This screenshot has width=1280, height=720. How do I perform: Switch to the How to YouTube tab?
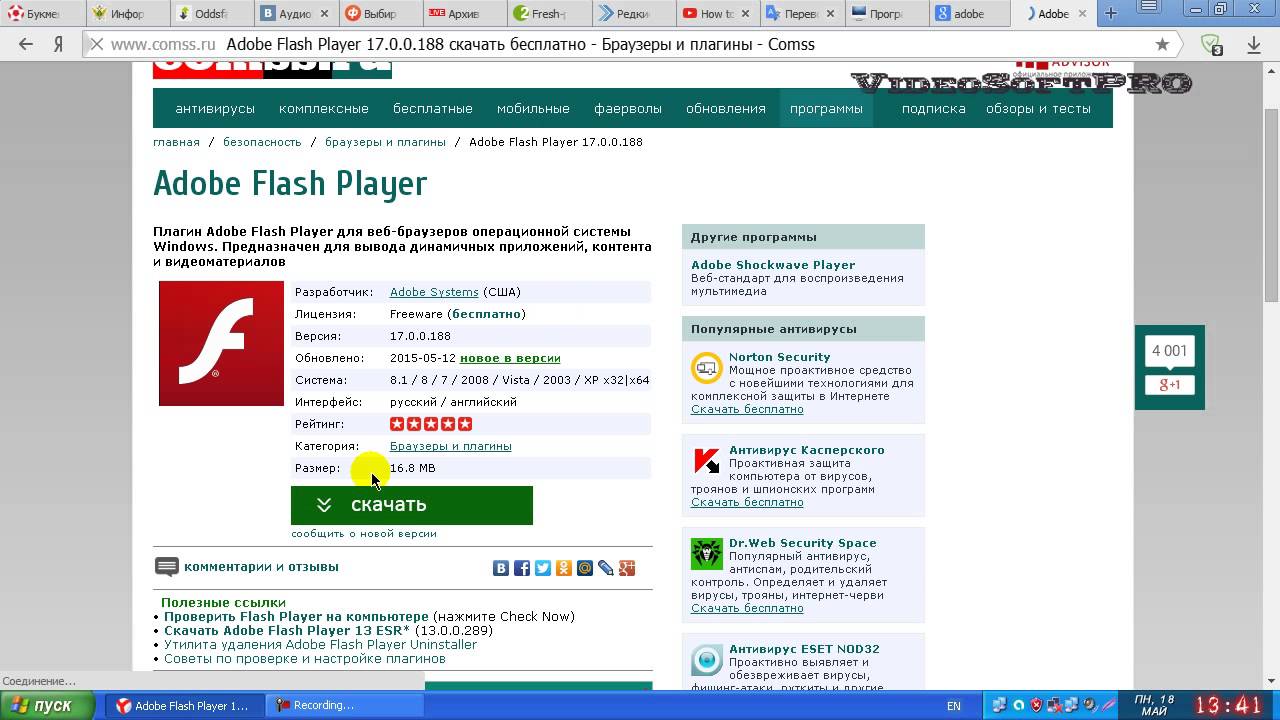click(716, 14)
